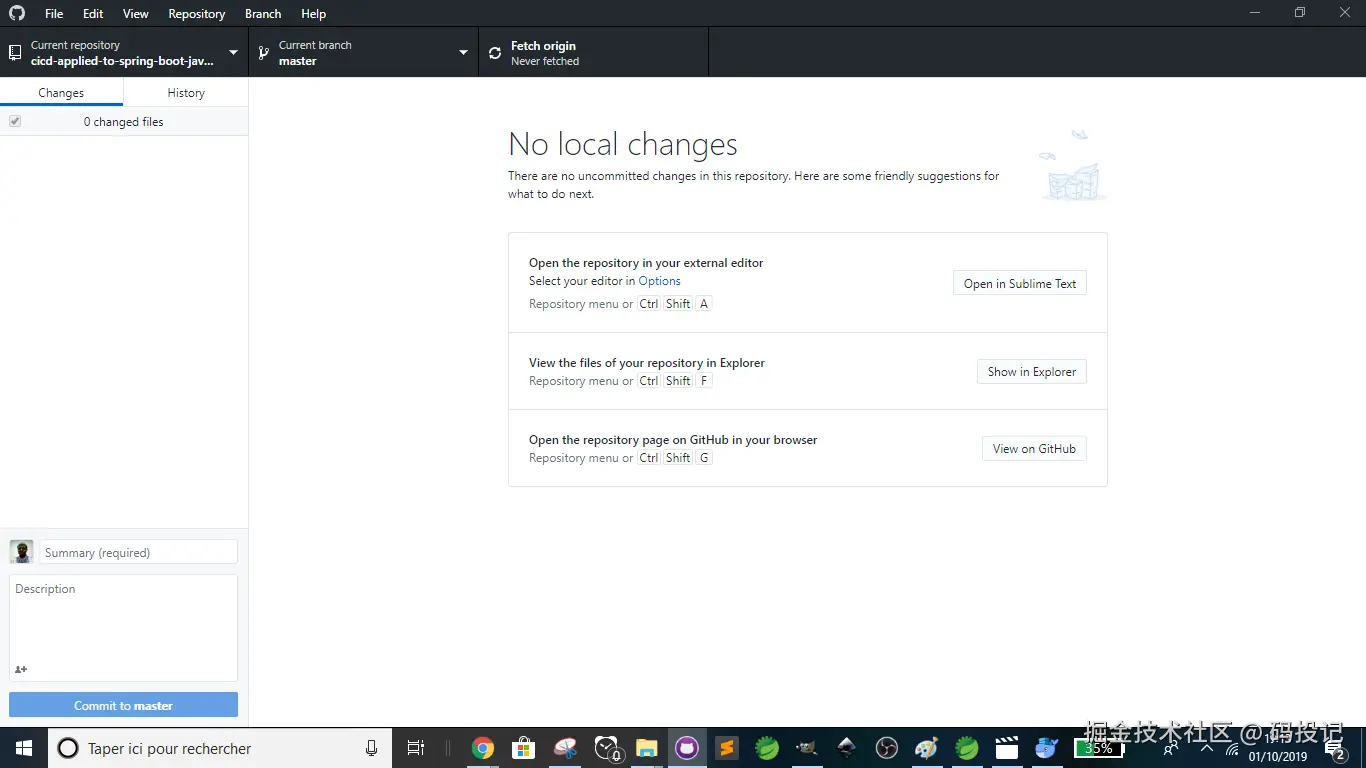Open GIMP from the taskbar
This screenshot has width=1366, height=768.
click(x=807, y=748)
